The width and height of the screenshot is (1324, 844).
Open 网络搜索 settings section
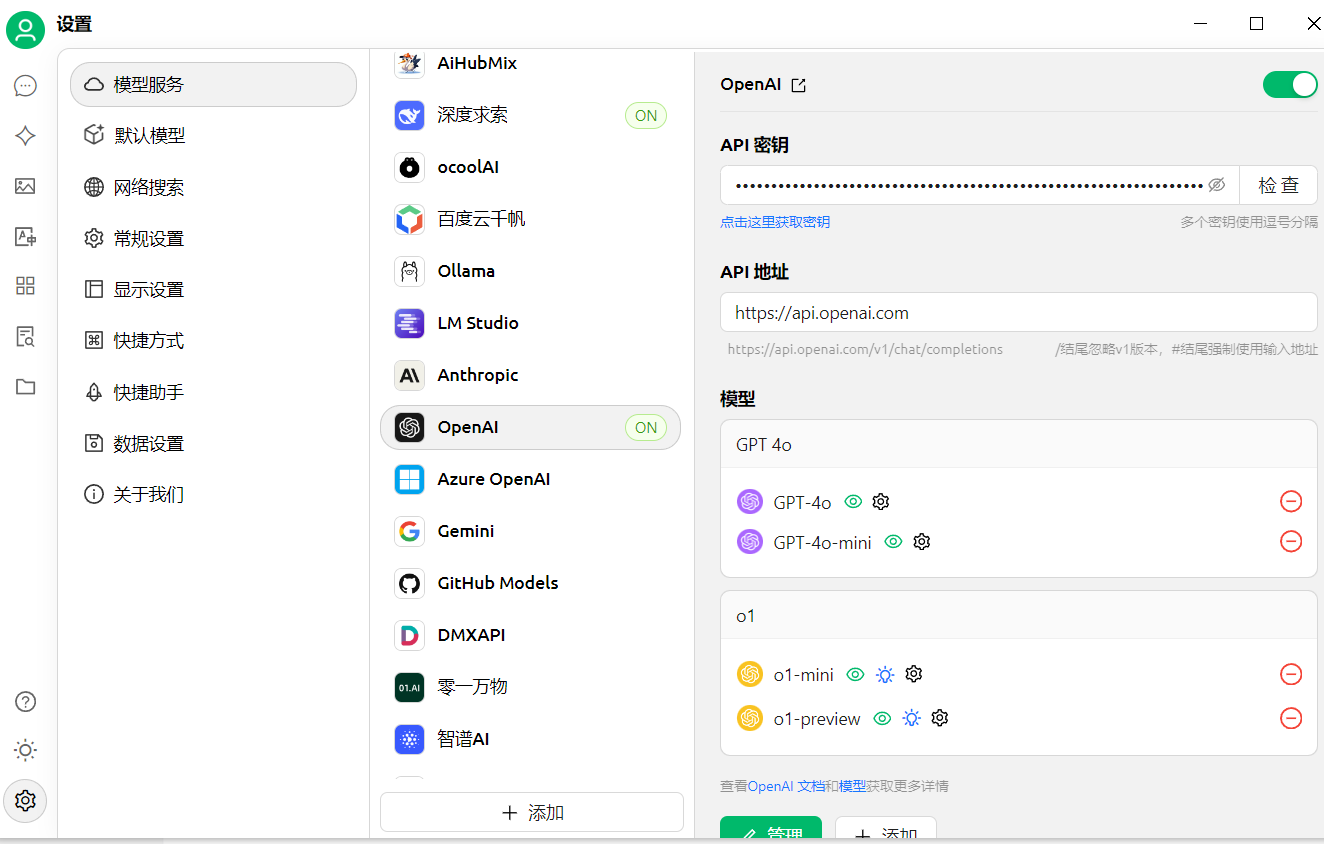(x=149, y=187)
